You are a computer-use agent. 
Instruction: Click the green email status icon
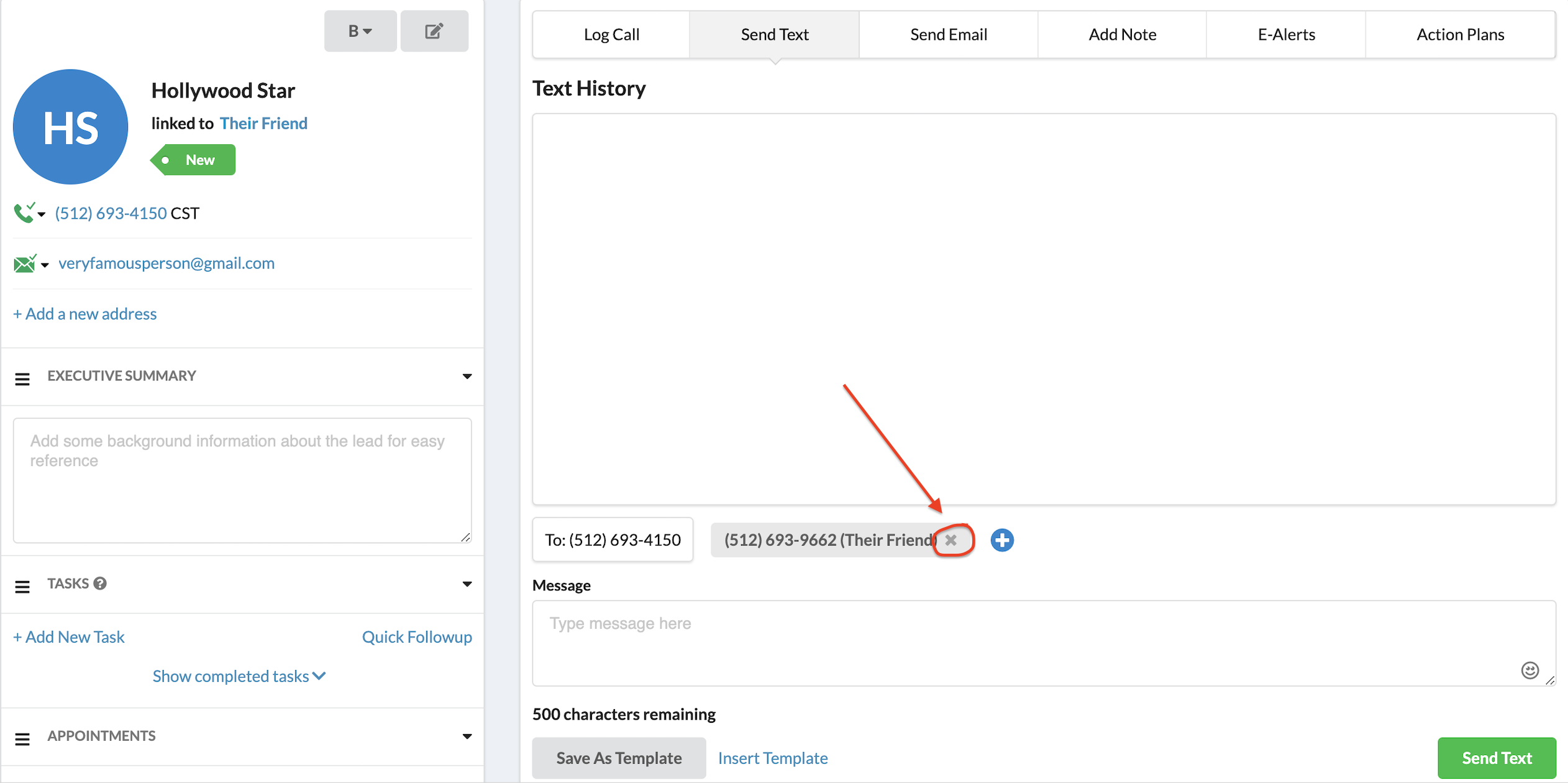(x=24, y=263)
